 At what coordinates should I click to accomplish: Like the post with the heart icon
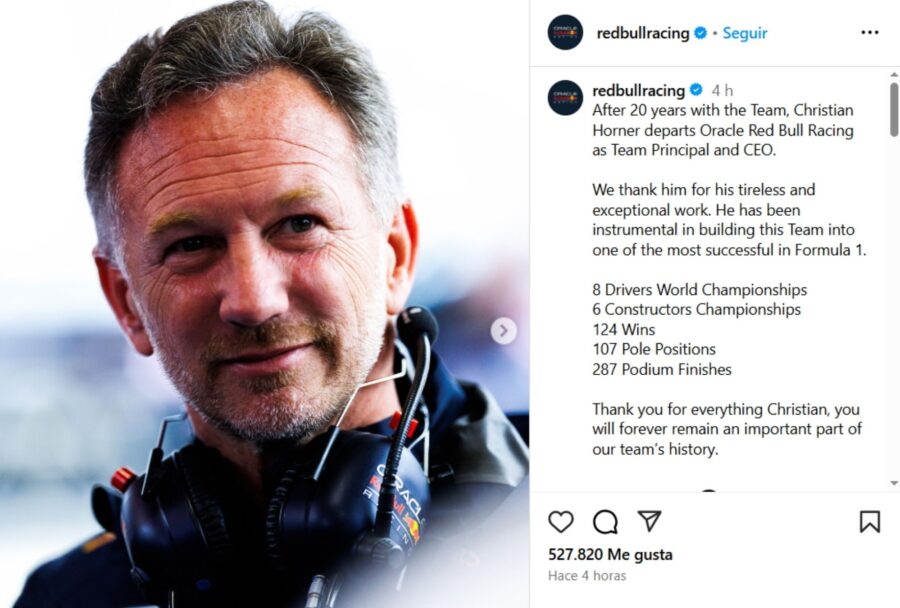click(x=561, y=522)
